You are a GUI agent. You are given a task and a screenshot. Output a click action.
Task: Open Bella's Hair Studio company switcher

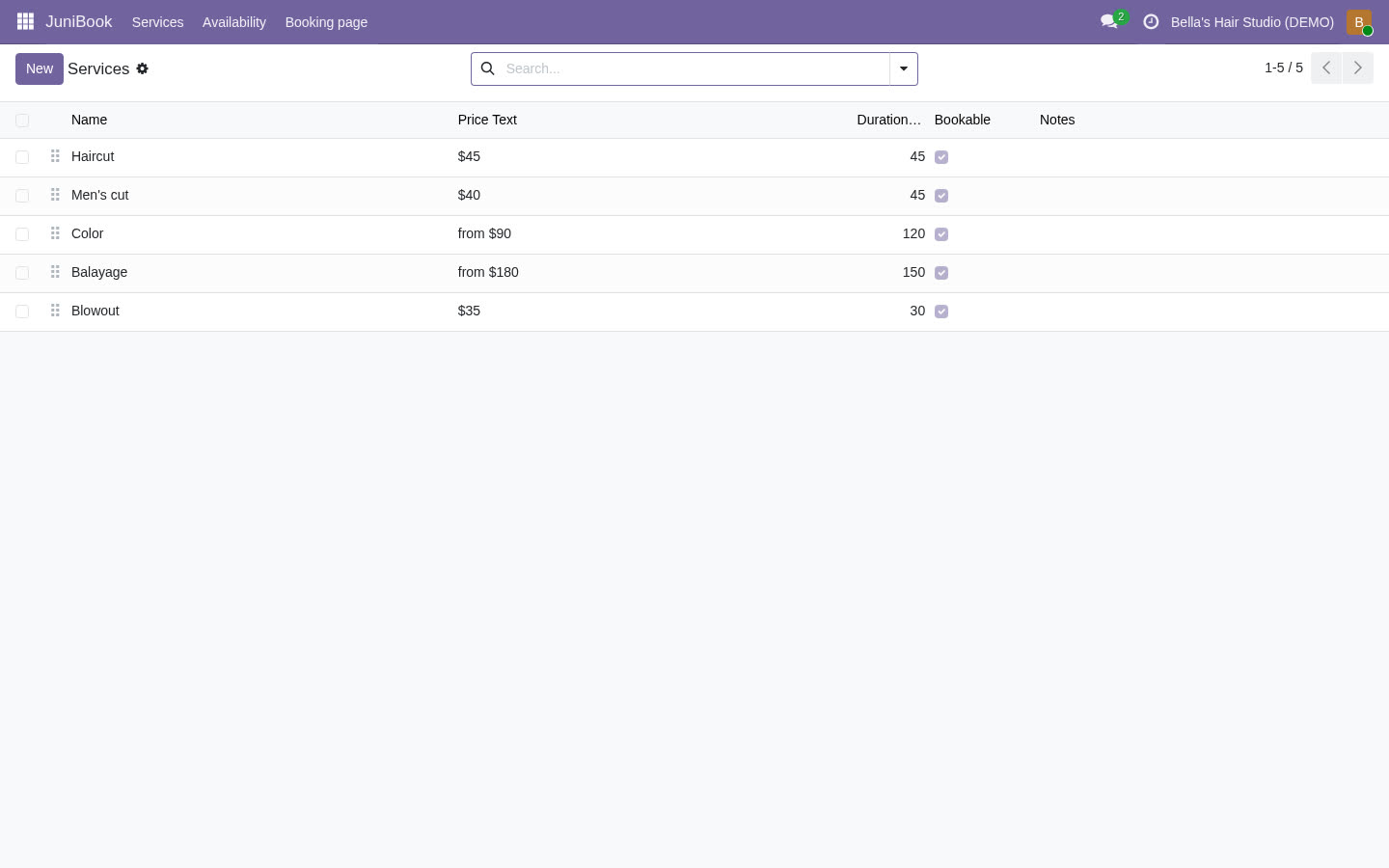pos(1252,21)
